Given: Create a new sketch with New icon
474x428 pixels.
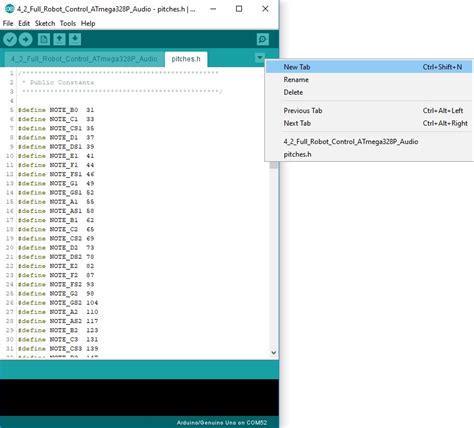Looking at the screenshot, I should tap(44, 39).
